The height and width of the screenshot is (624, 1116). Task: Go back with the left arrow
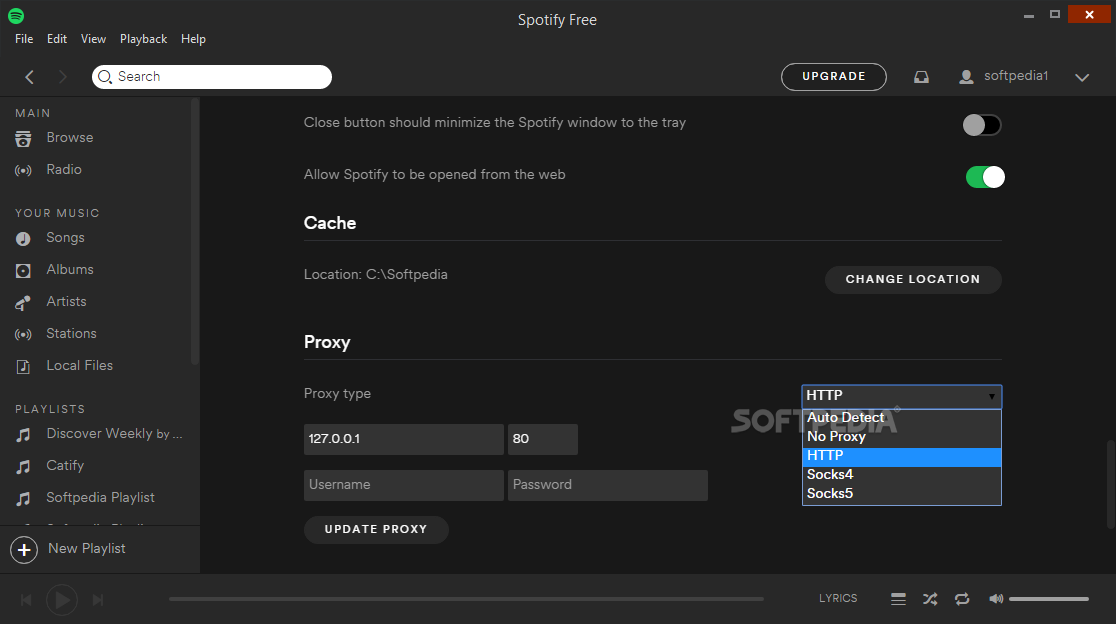(30, 77)
